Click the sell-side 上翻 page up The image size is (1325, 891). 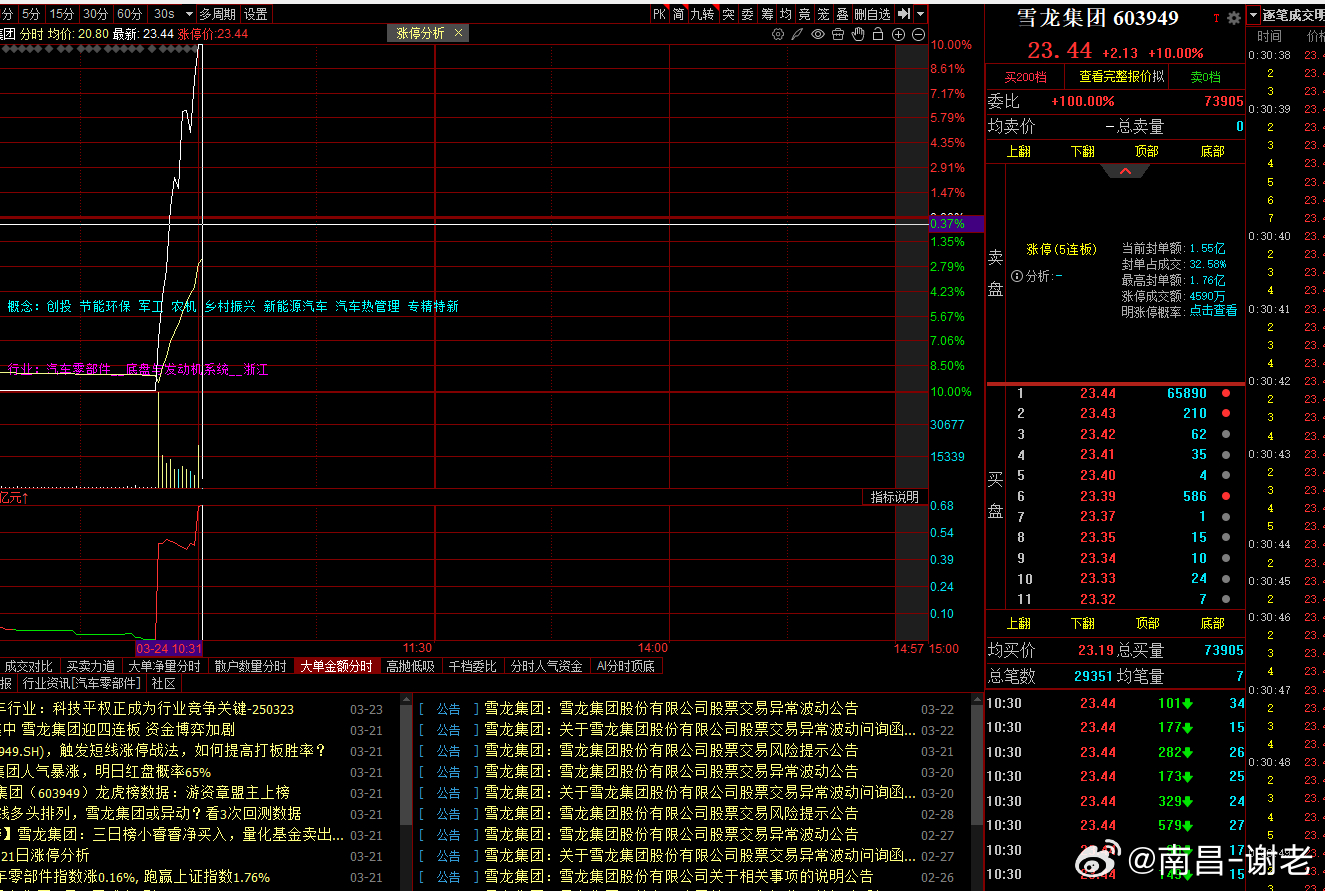coord(1018,152)
